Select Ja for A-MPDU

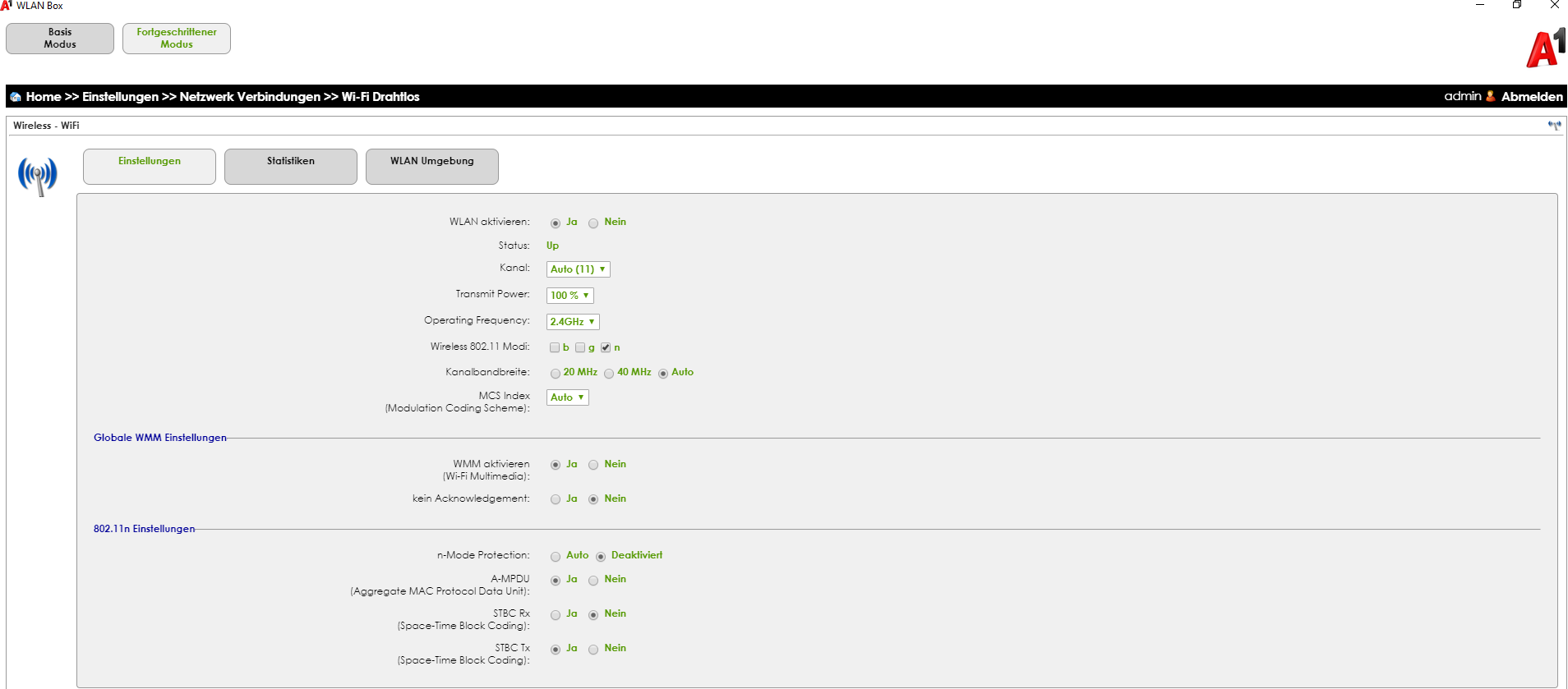tap(556, 581)
